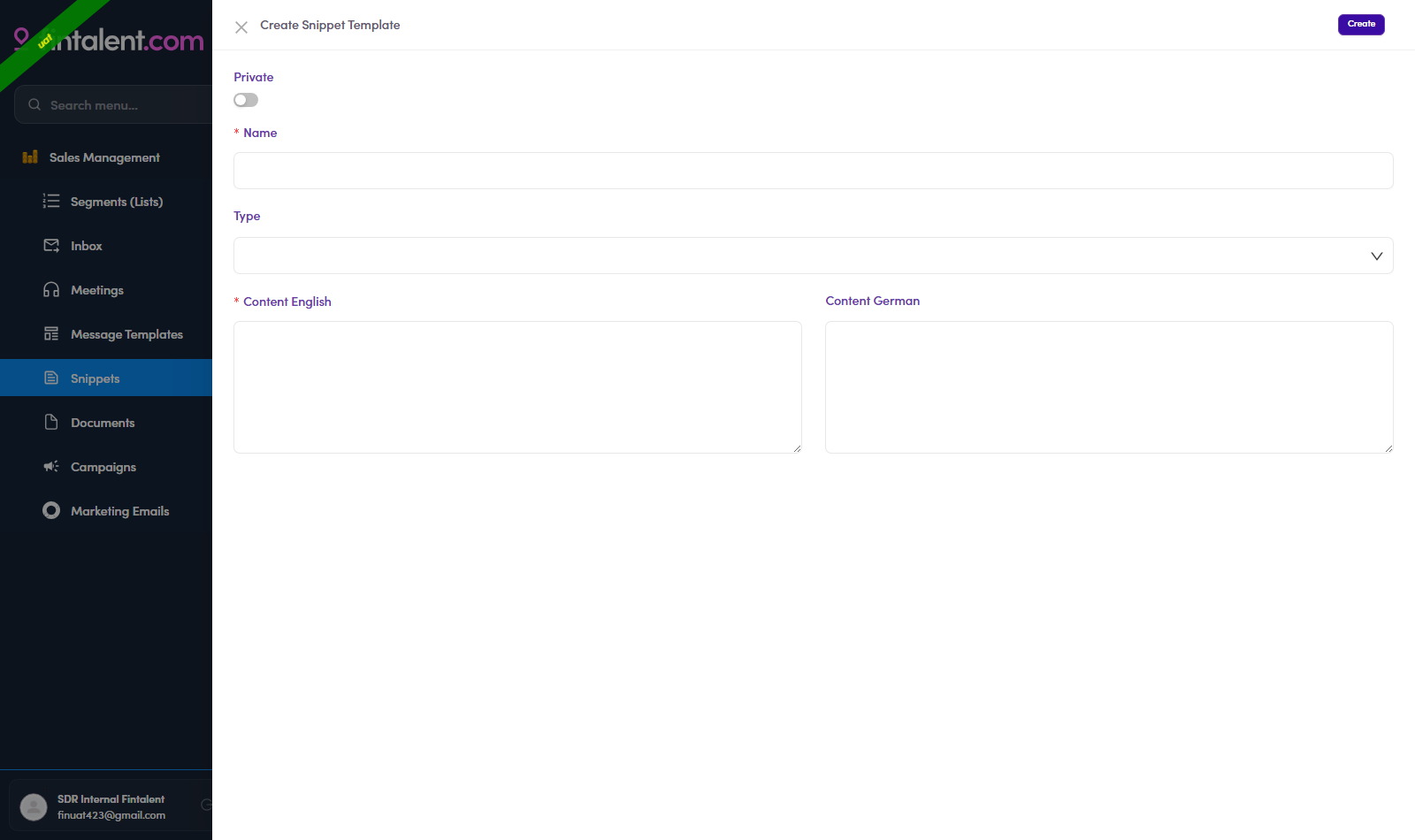1415x840 pixels.
Task: Click the Content German resize handle
Action: point(1388,448)
